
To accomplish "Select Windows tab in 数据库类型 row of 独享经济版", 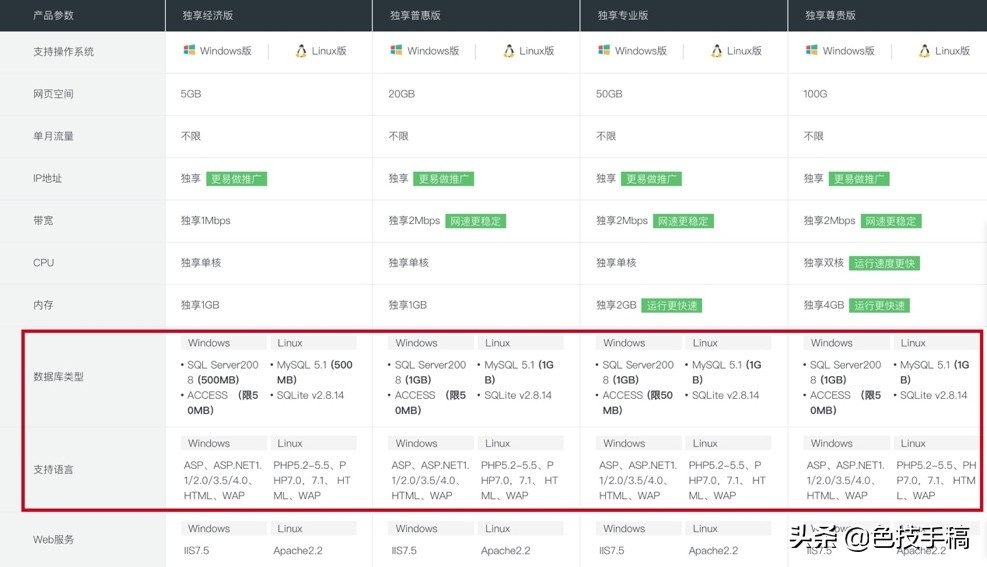I will point(223,343).
